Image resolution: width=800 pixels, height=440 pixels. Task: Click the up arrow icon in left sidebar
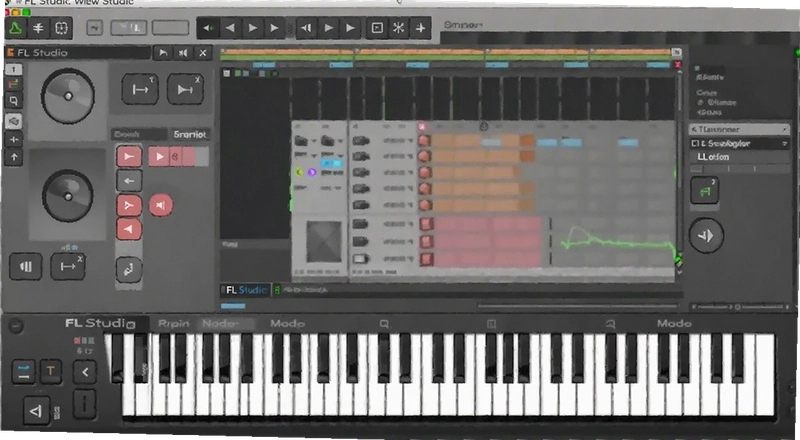[14, 158]
